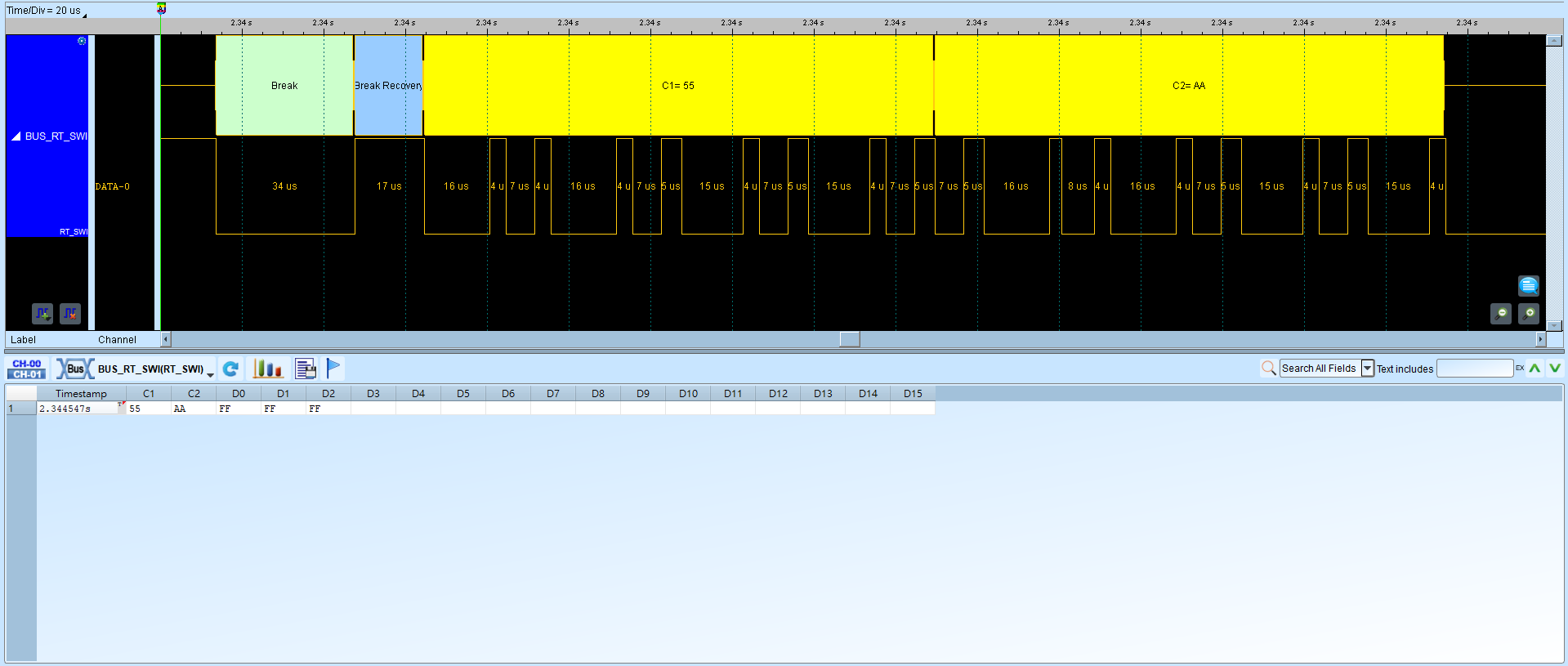Open the Time/Div dropdown
Image resolution: width=1568 pixels, height=666 pixels.
(x=84, y=14)
